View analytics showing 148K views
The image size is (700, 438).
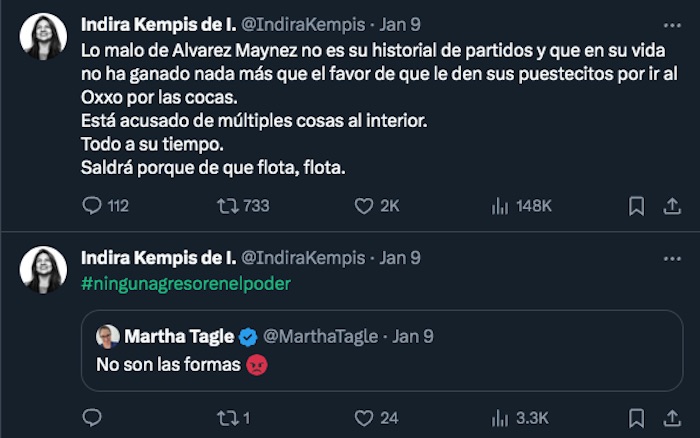pyautogui.click(x=501, y=206)
